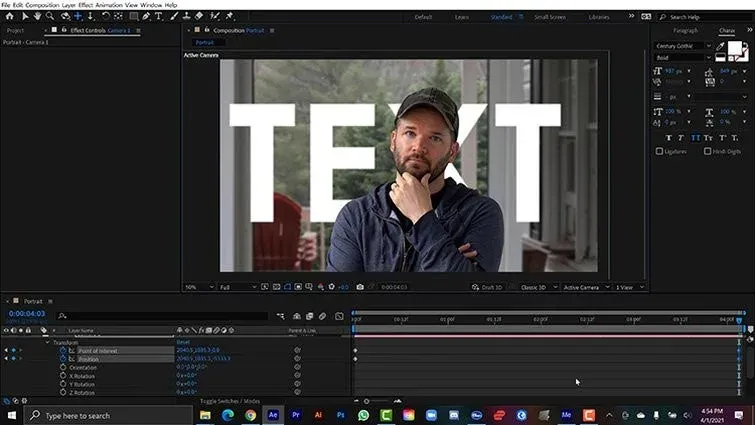The image size is (755, 425).
Task: Click the stroke color swatch with red slash
Action: 743,56
